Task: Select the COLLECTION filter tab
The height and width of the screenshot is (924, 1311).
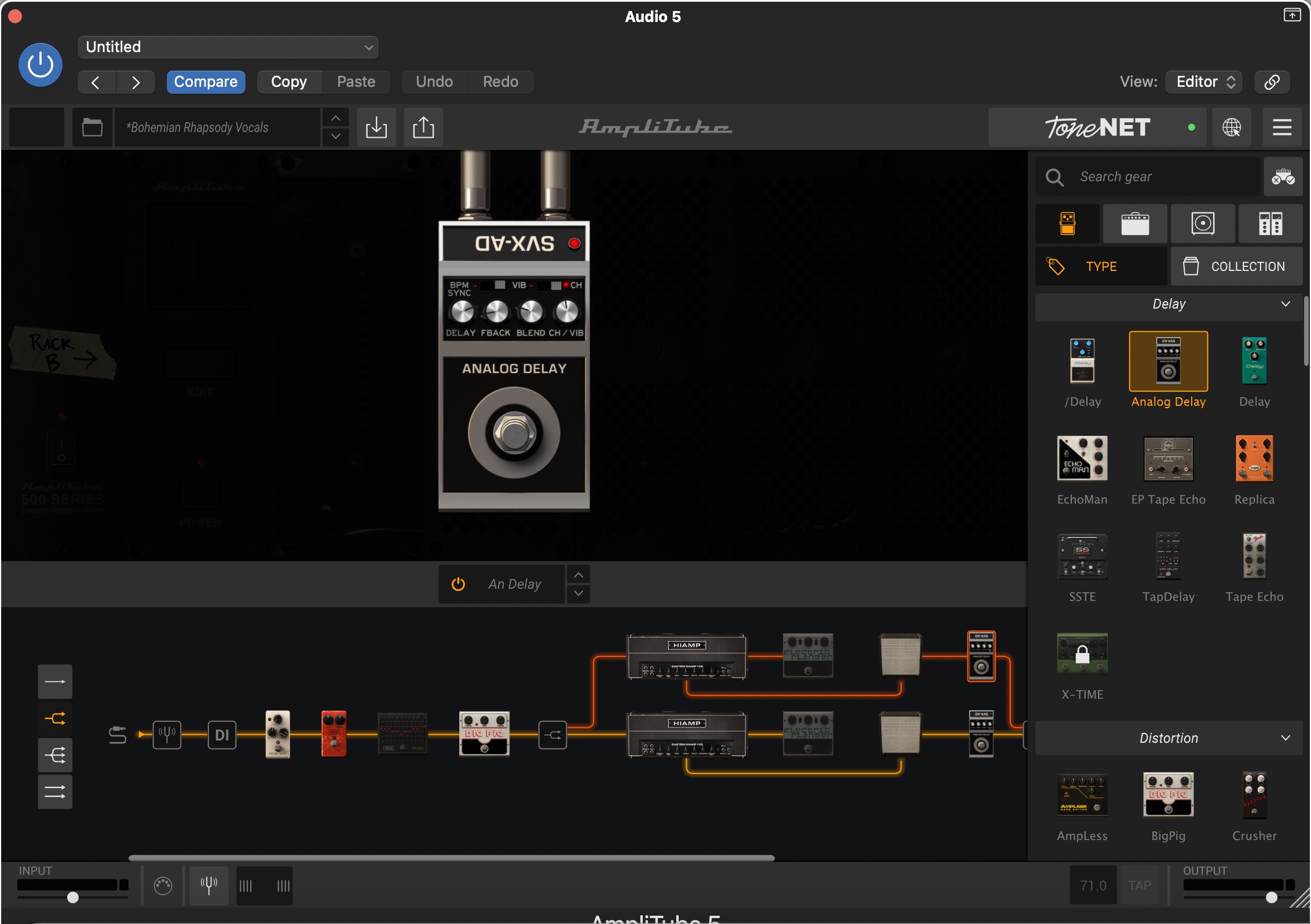Action: [1237, 266]
